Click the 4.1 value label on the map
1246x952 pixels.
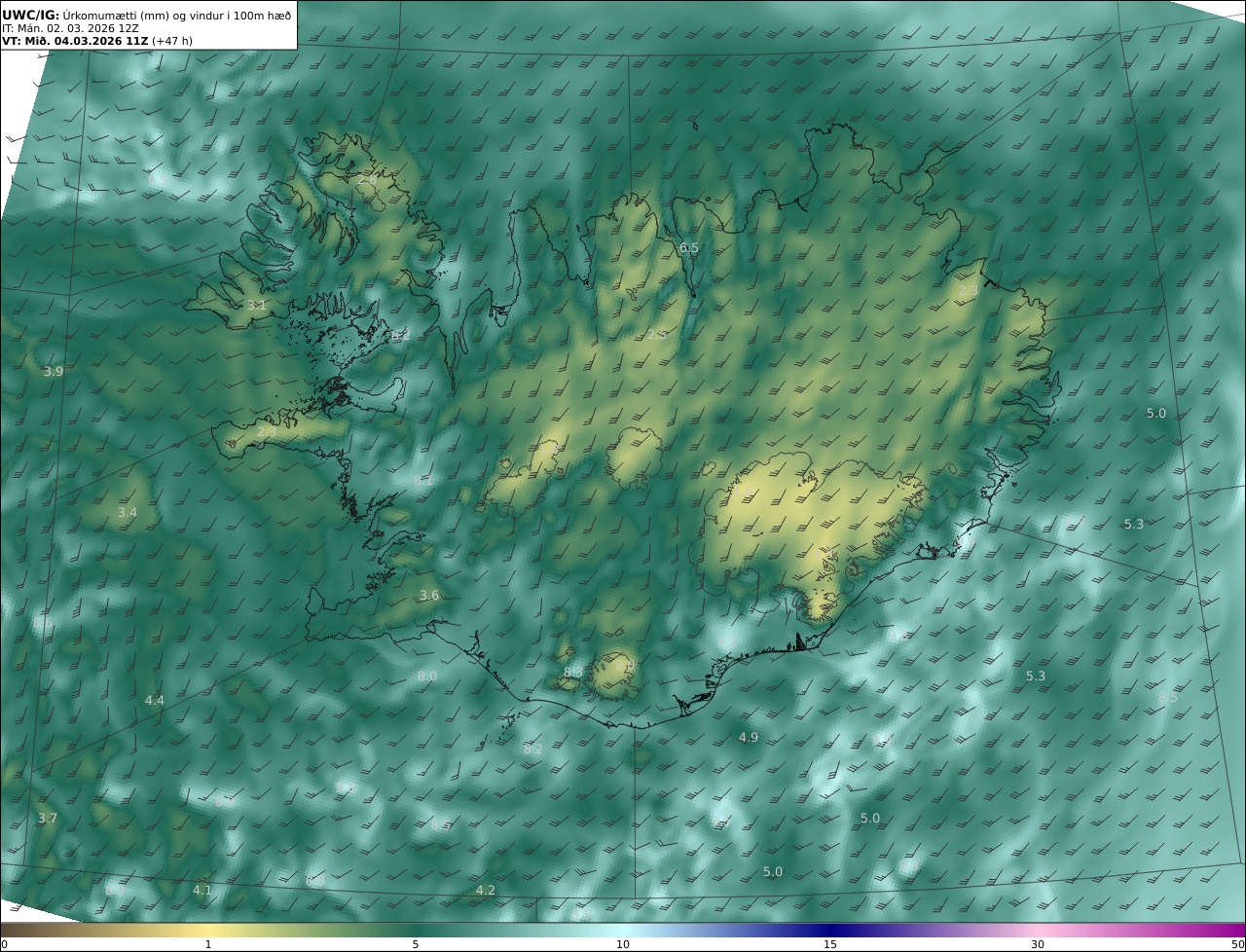(202, 890)
